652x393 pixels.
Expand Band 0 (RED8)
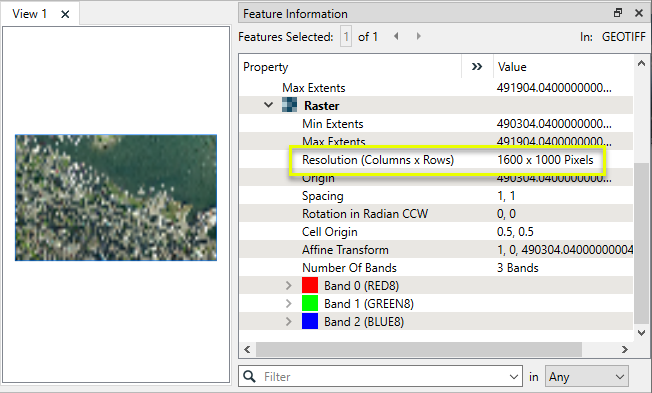(x=289, y=286)
